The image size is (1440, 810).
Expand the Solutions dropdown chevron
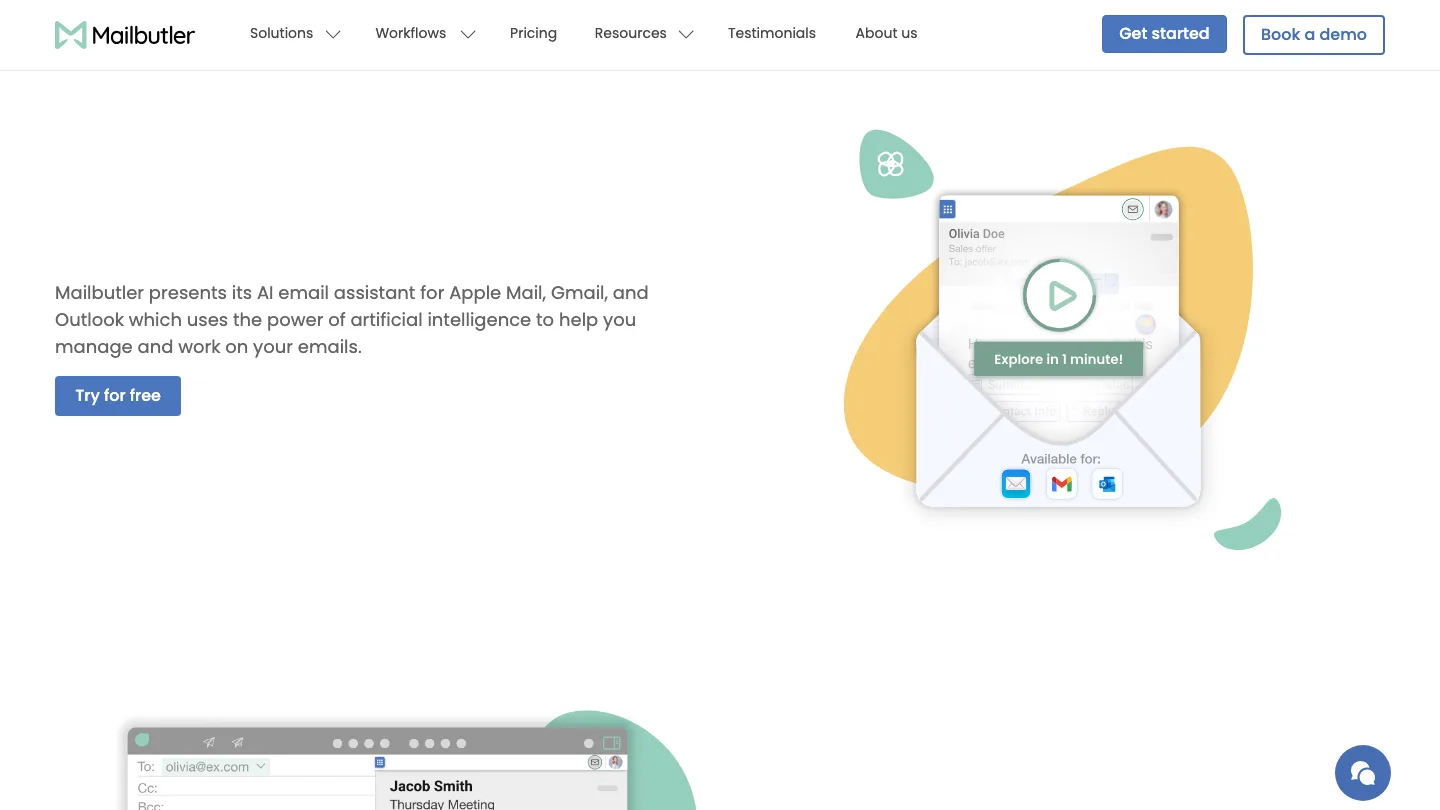click(333, 34)
